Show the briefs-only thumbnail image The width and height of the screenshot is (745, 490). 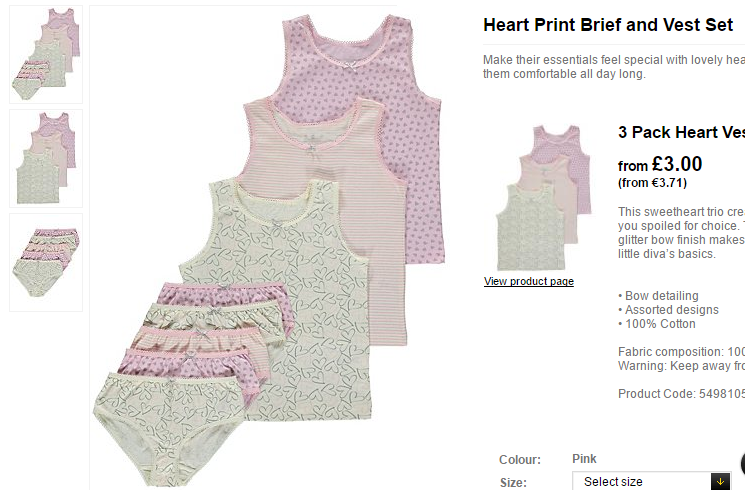(46, 262)
